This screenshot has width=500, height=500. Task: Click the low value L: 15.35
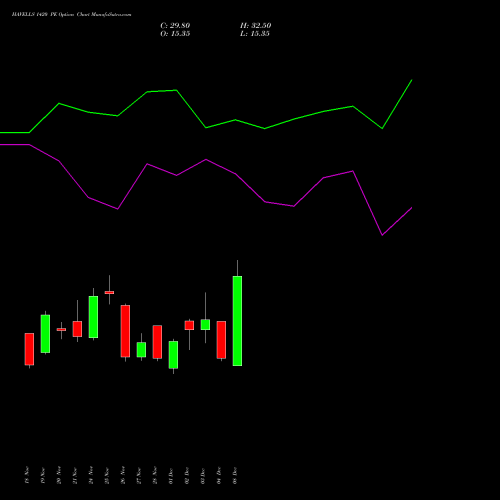click(255, 34)
